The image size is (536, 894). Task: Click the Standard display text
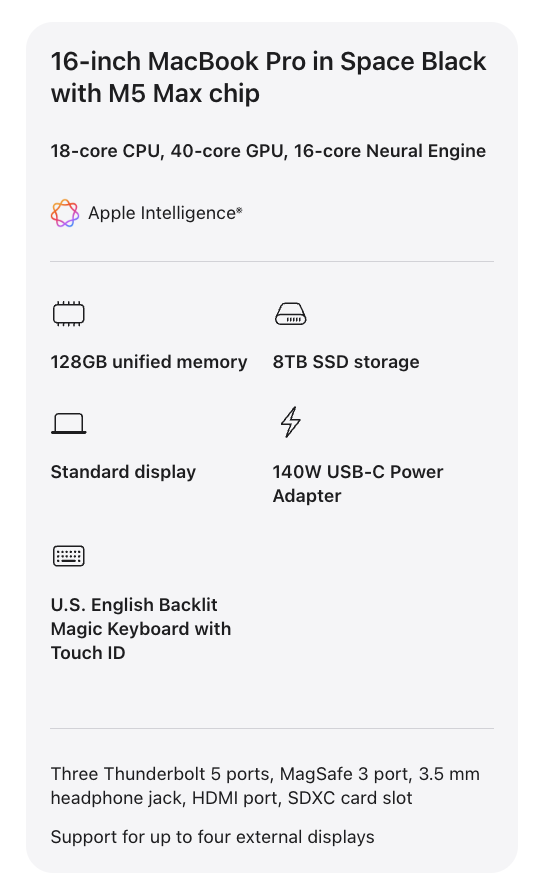[x=123, y=472]
